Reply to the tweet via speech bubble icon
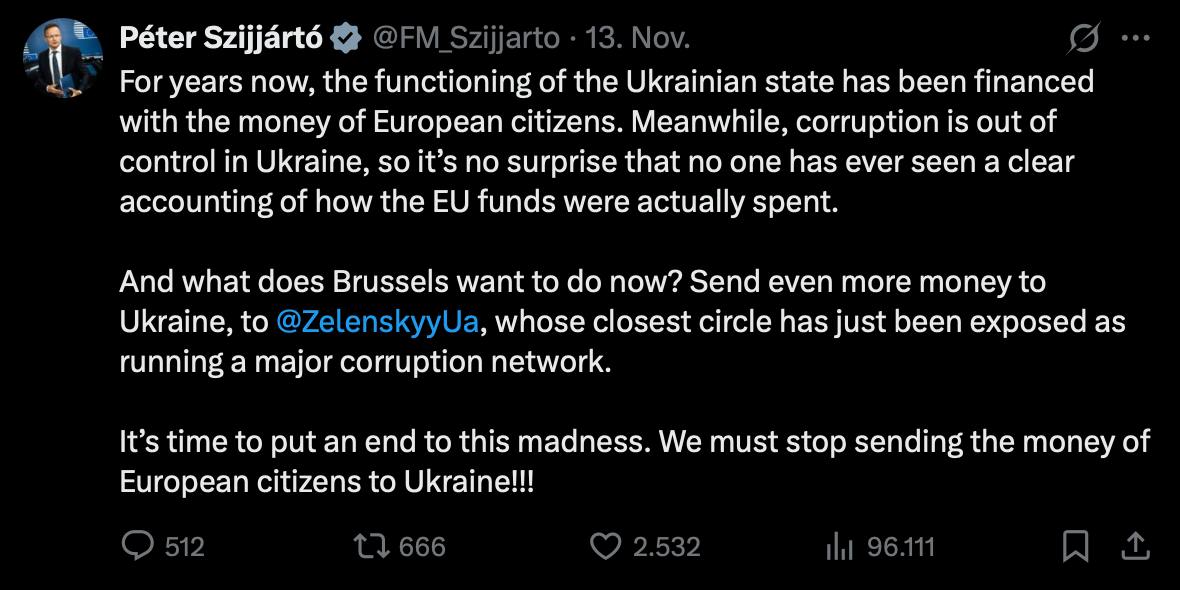Screen dimensions: 1180x590 (x=135, y=546)
